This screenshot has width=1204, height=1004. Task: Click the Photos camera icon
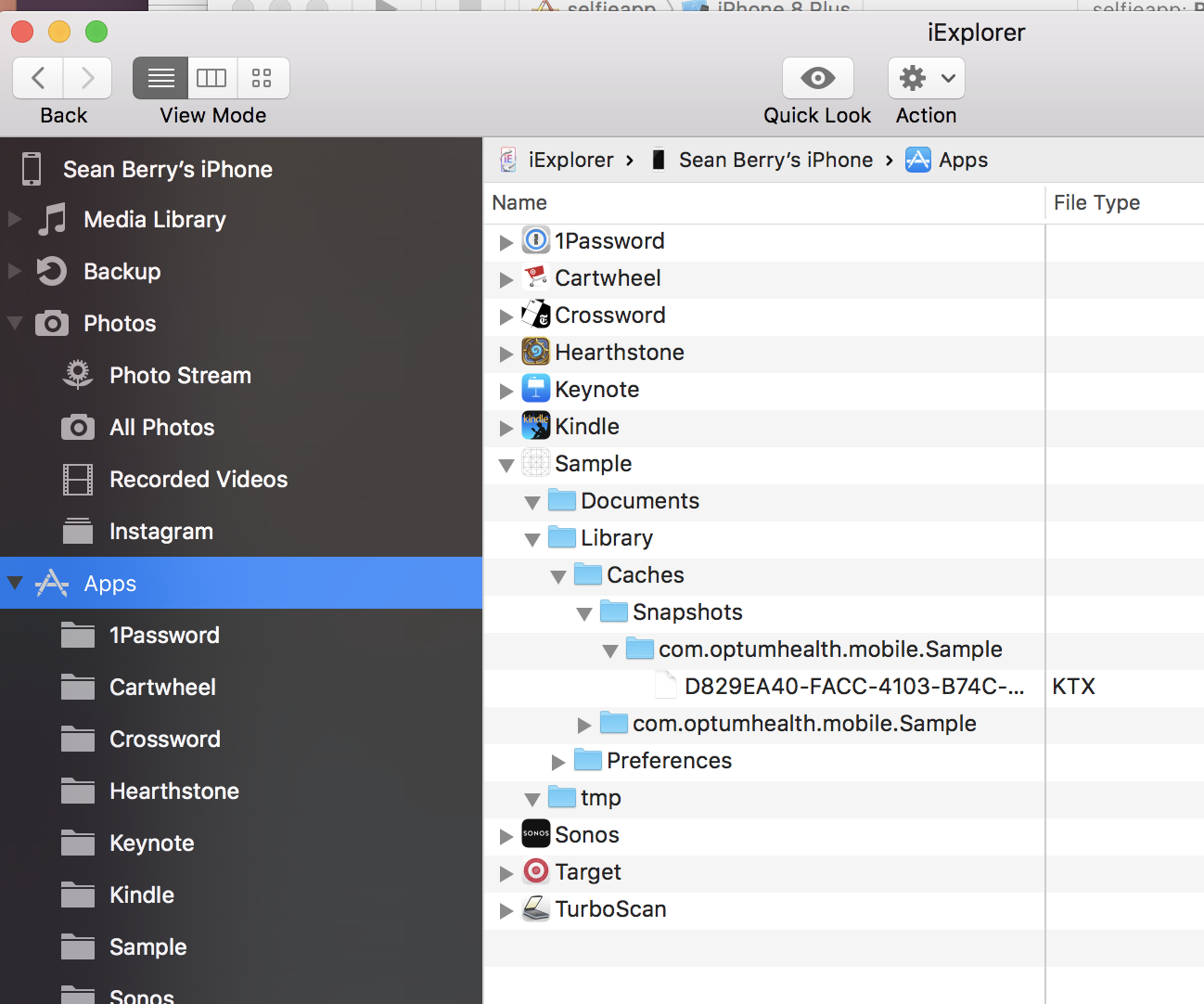click(x=52, y=323)
